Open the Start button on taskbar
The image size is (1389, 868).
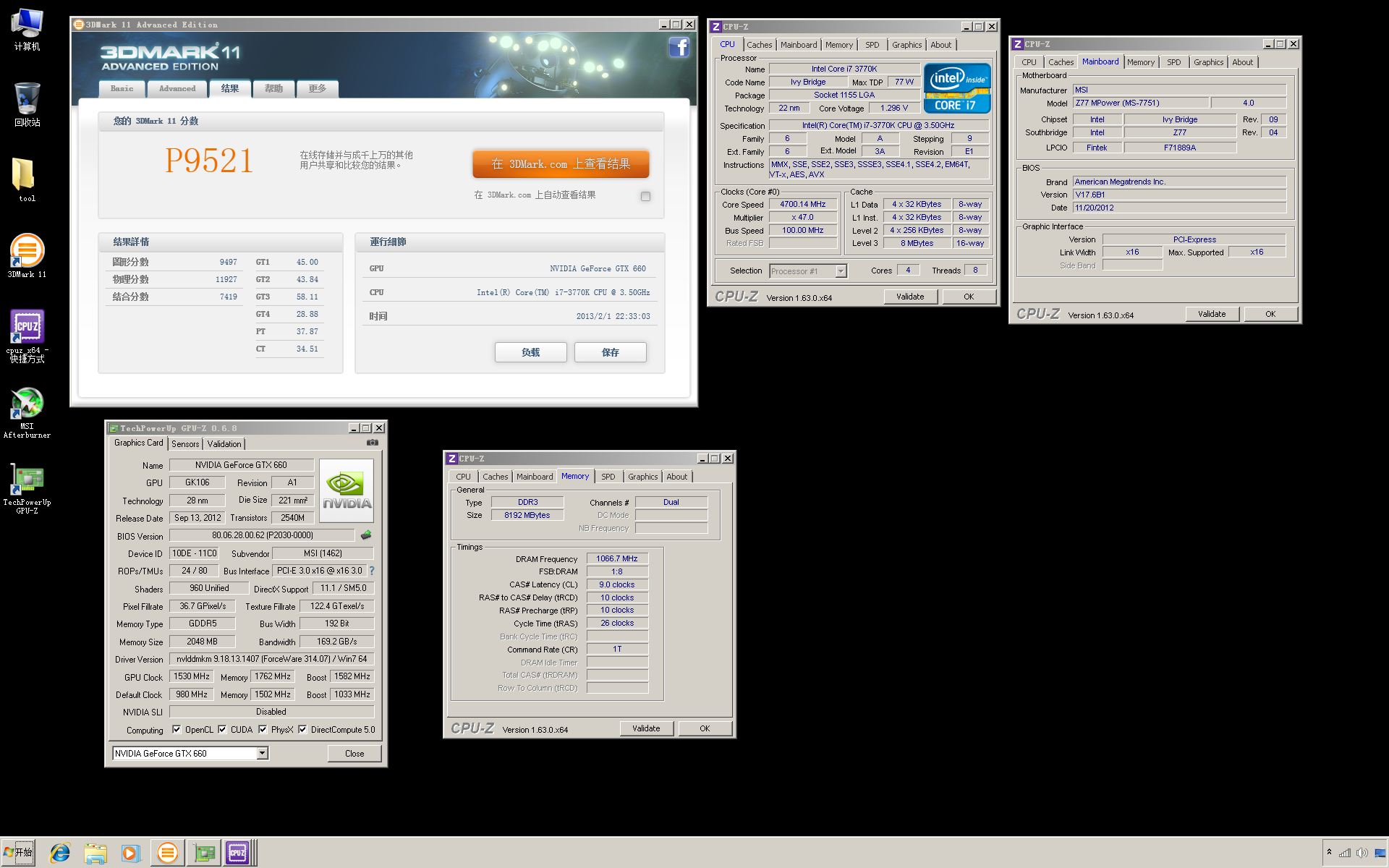point(19,853)
